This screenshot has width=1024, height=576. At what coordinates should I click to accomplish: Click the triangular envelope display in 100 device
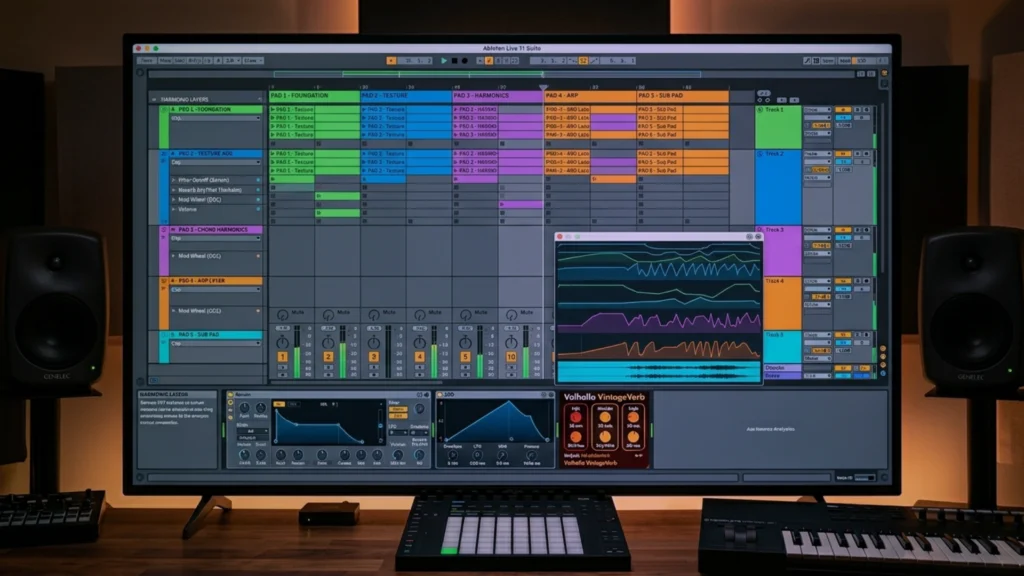498,421
